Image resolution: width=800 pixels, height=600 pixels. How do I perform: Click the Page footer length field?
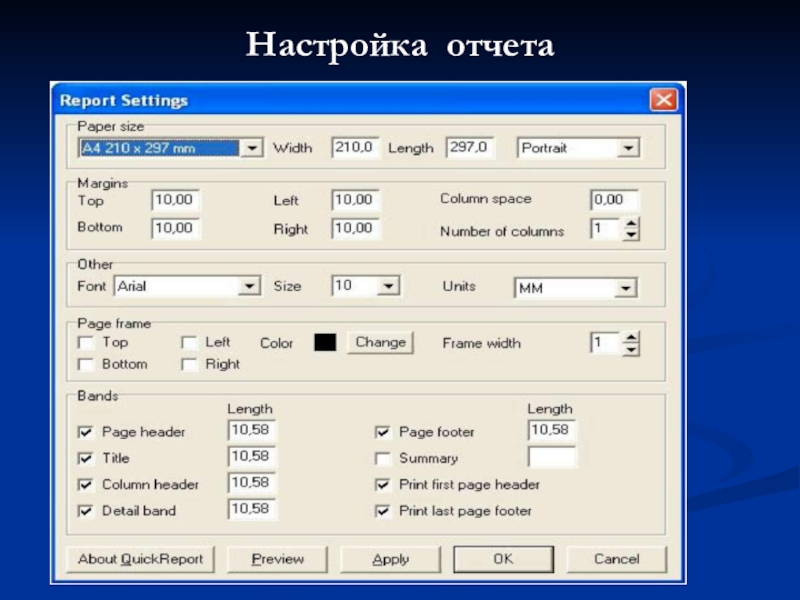(x=552, y=430)
